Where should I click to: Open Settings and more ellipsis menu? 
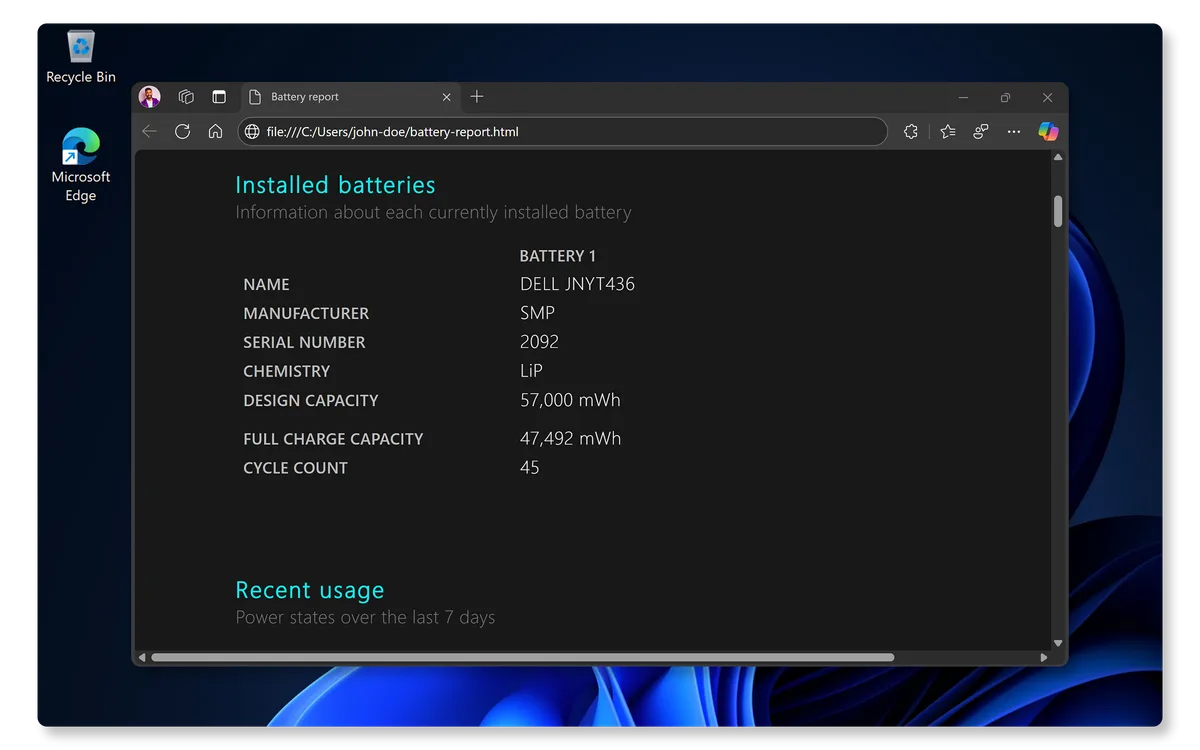1014,131
